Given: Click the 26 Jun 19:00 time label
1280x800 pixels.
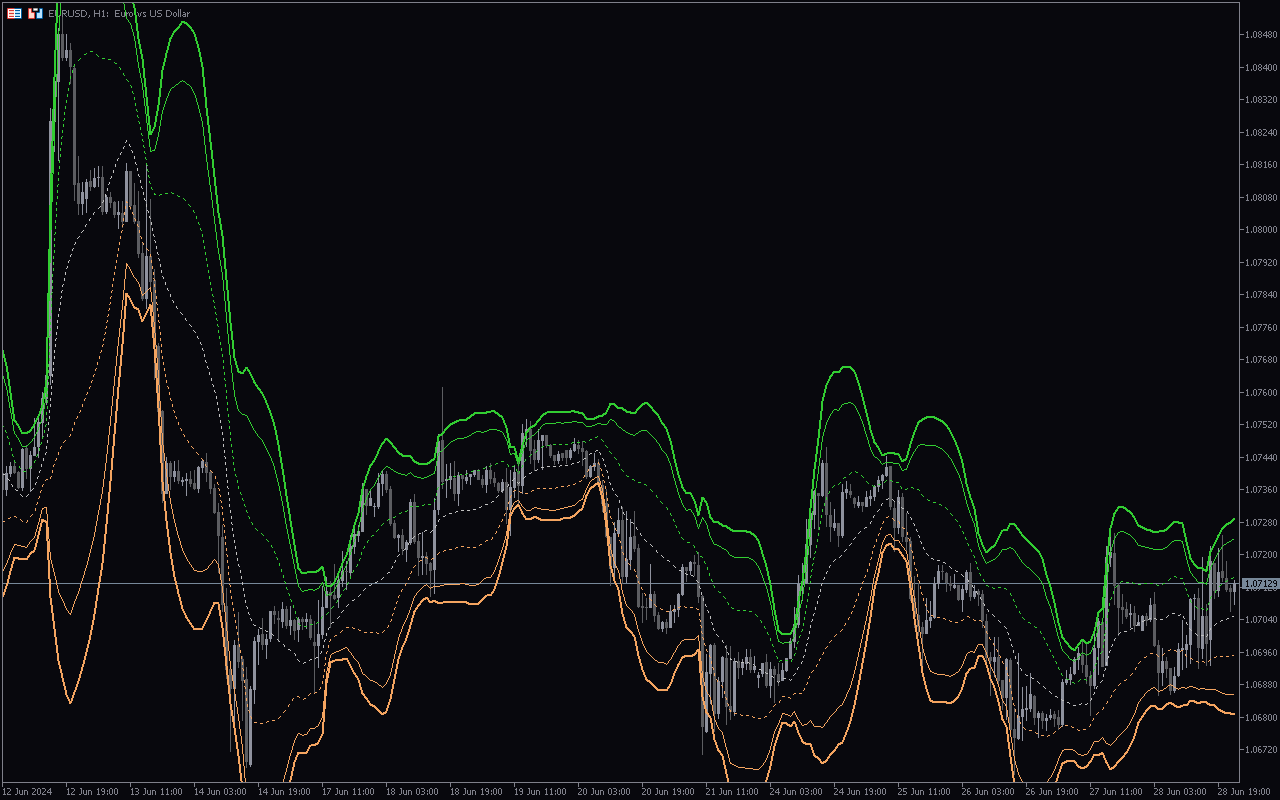Looking at the screenshot, I should [1052, 791].
